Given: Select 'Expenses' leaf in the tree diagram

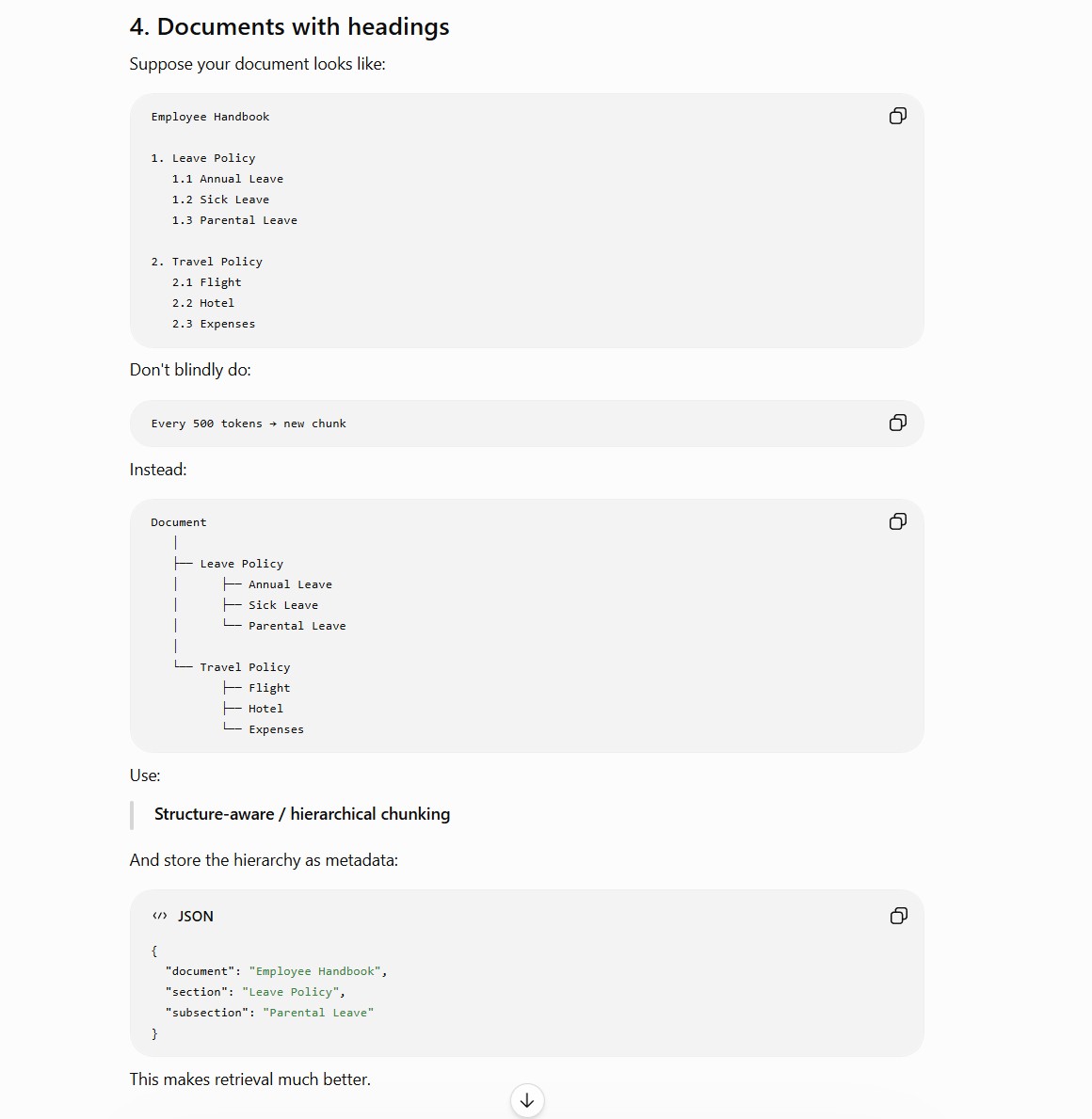Looking at the screenshot, I should 276,729.
